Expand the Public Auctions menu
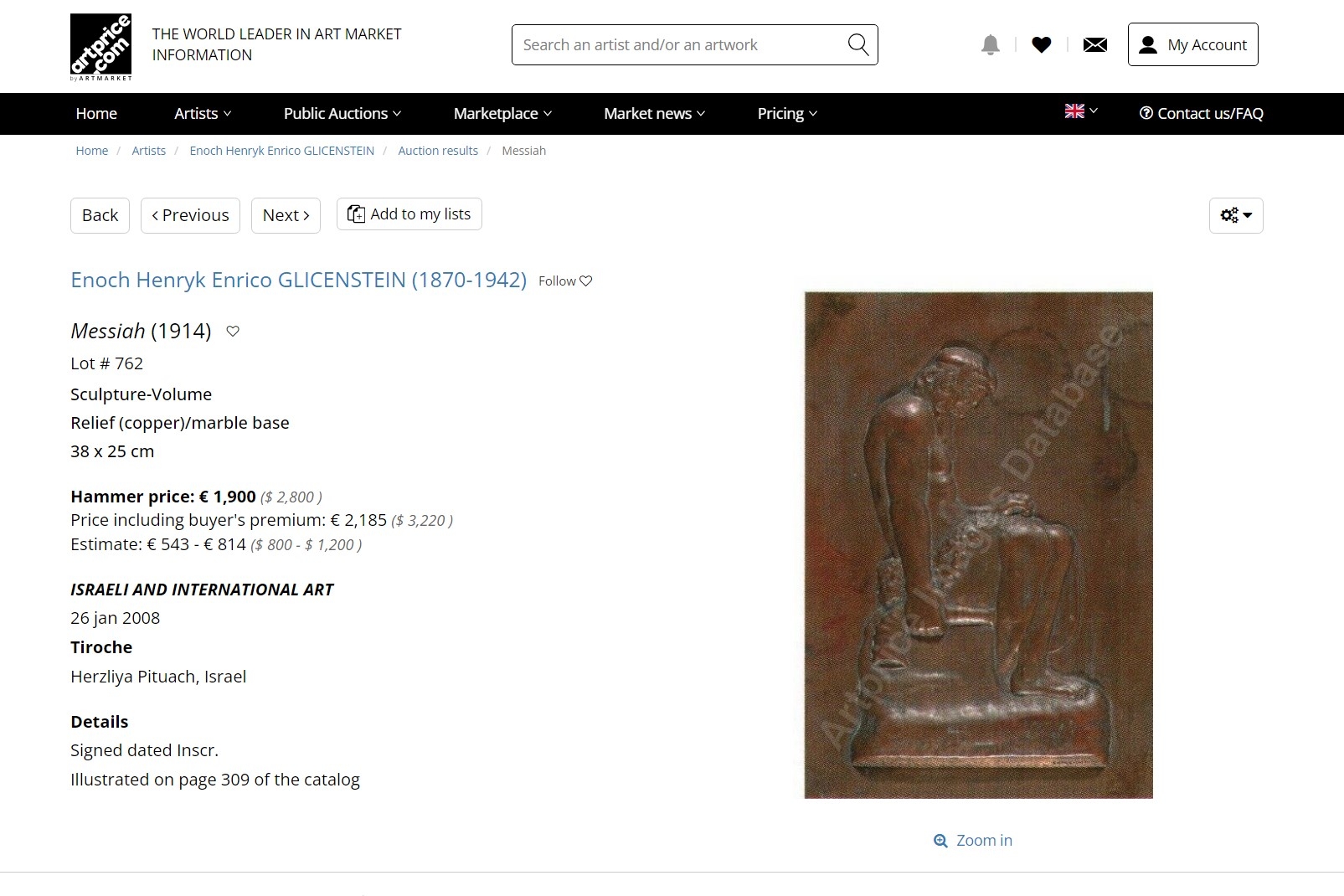The height and width of the screenshot is (896, 1344). 342,113
